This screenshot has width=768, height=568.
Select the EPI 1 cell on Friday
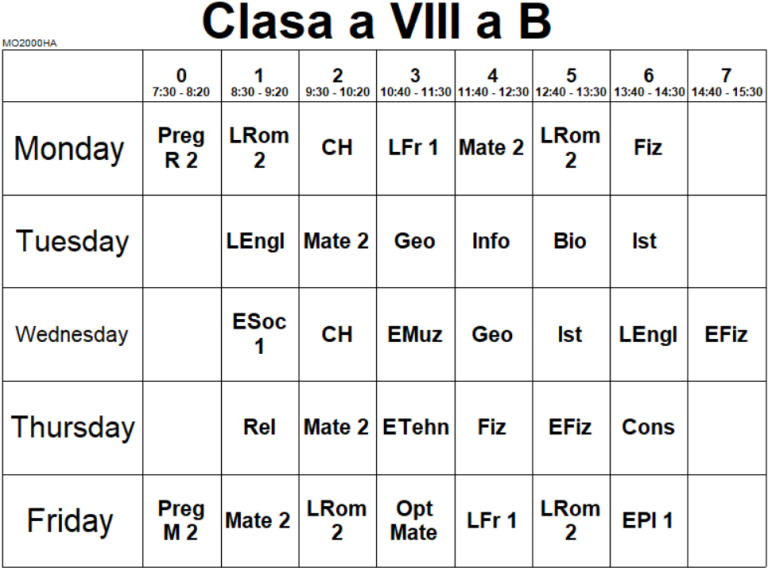pyautogui.click(x=648, y=521)
